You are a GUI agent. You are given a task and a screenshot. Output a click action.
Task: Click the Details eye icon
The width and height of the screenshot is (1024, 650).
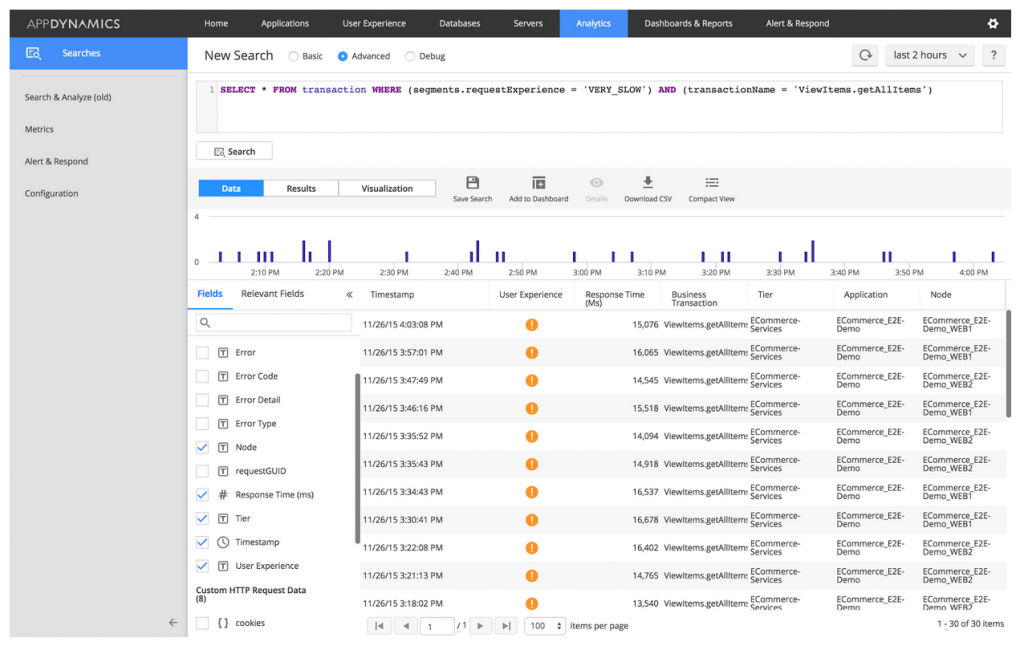pos(596,183)
